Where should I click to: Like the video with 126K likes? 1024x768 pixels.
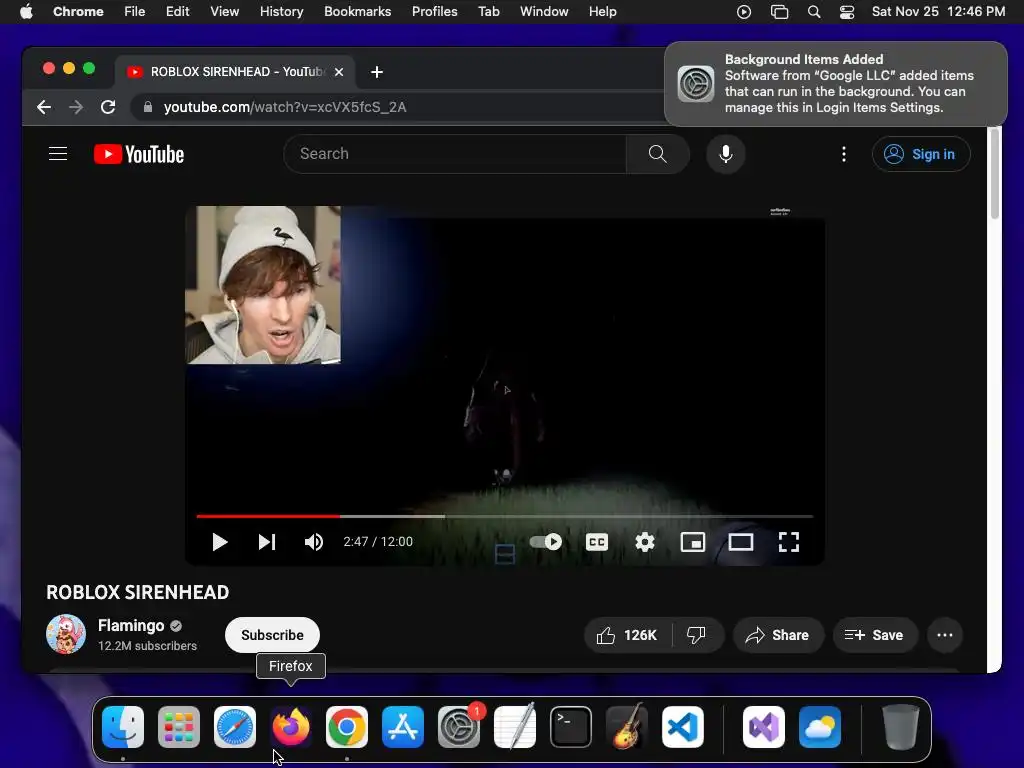pyautogui.click(x=628, y=635)
